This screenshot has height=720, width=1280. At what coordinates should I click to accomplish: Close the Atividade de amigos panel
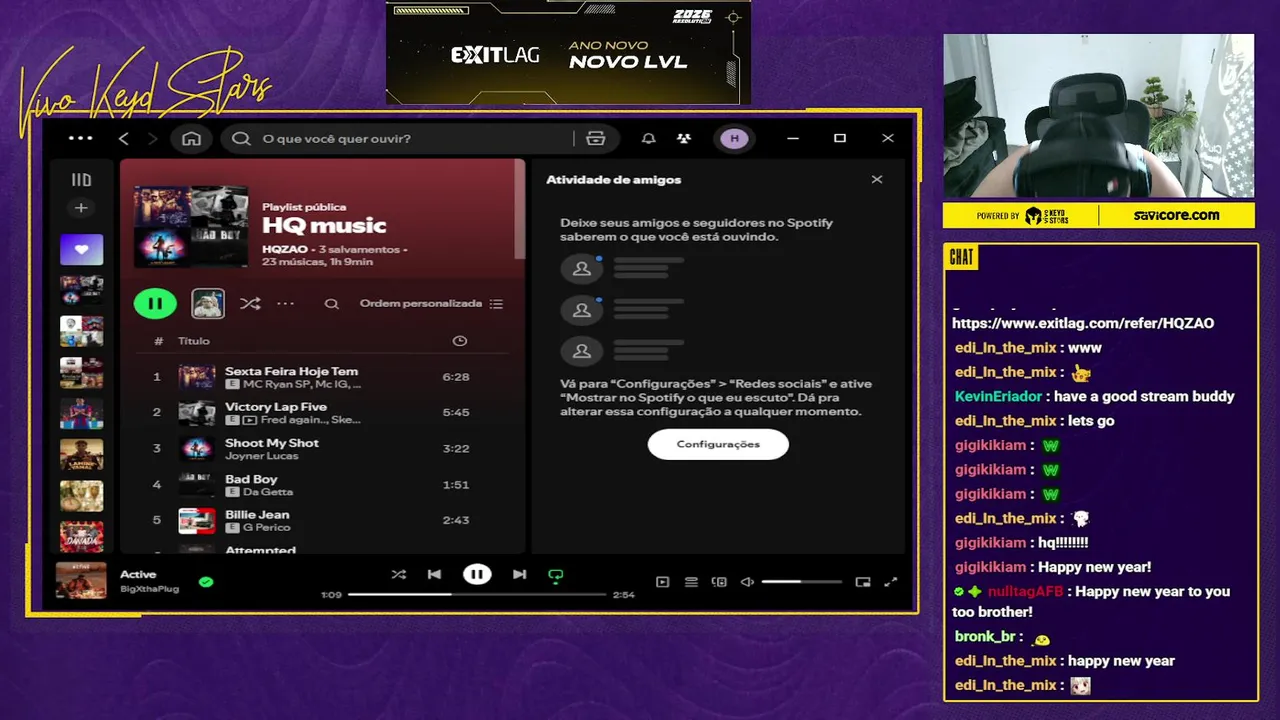tap(877, 180)
